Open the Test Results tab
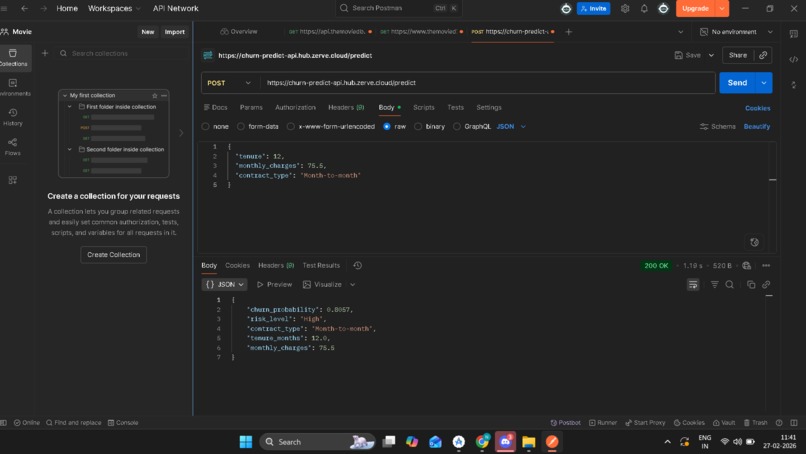Viewport: 806px width, 454px height. click(x=321, y=265)
